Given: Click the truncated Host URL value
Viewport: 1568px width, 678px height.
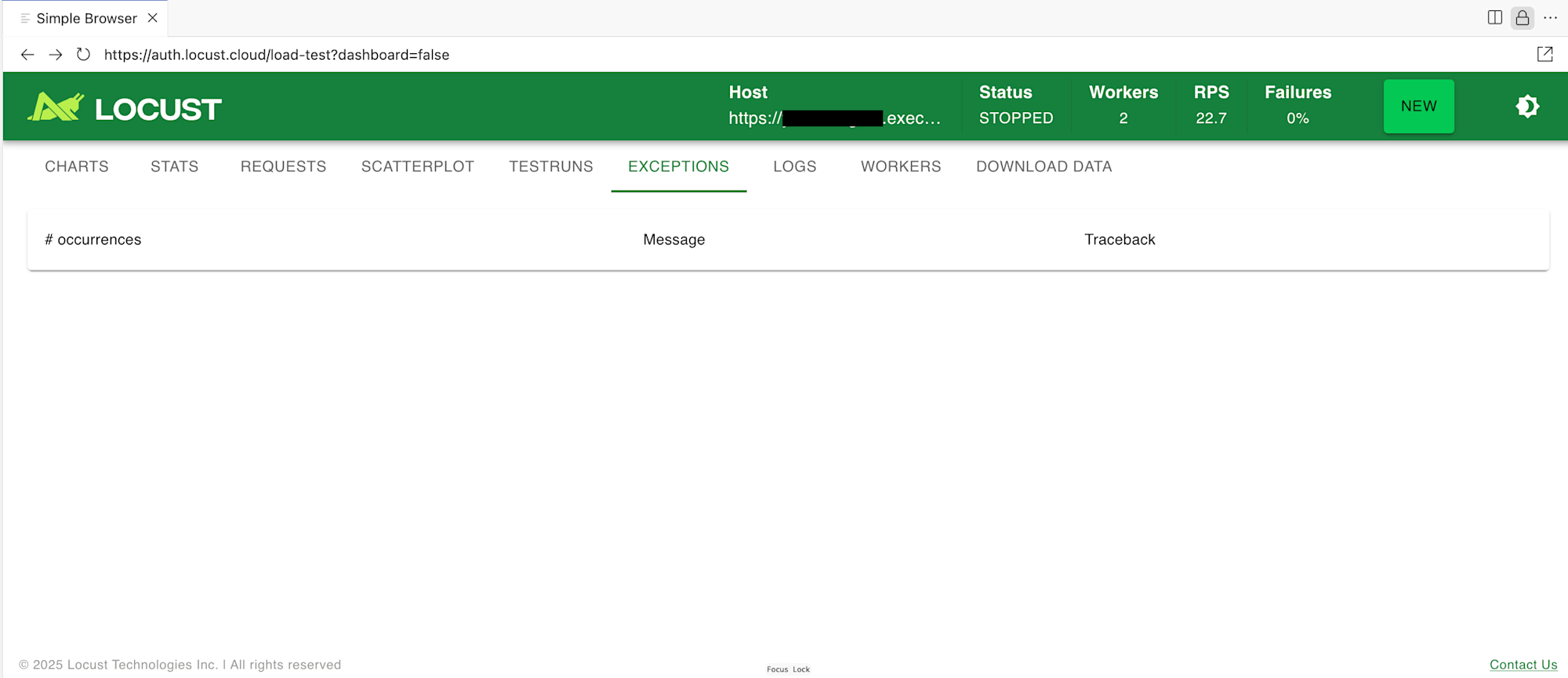Looking at the screenshot, I should pyautogui.click(x=834, y=118).
